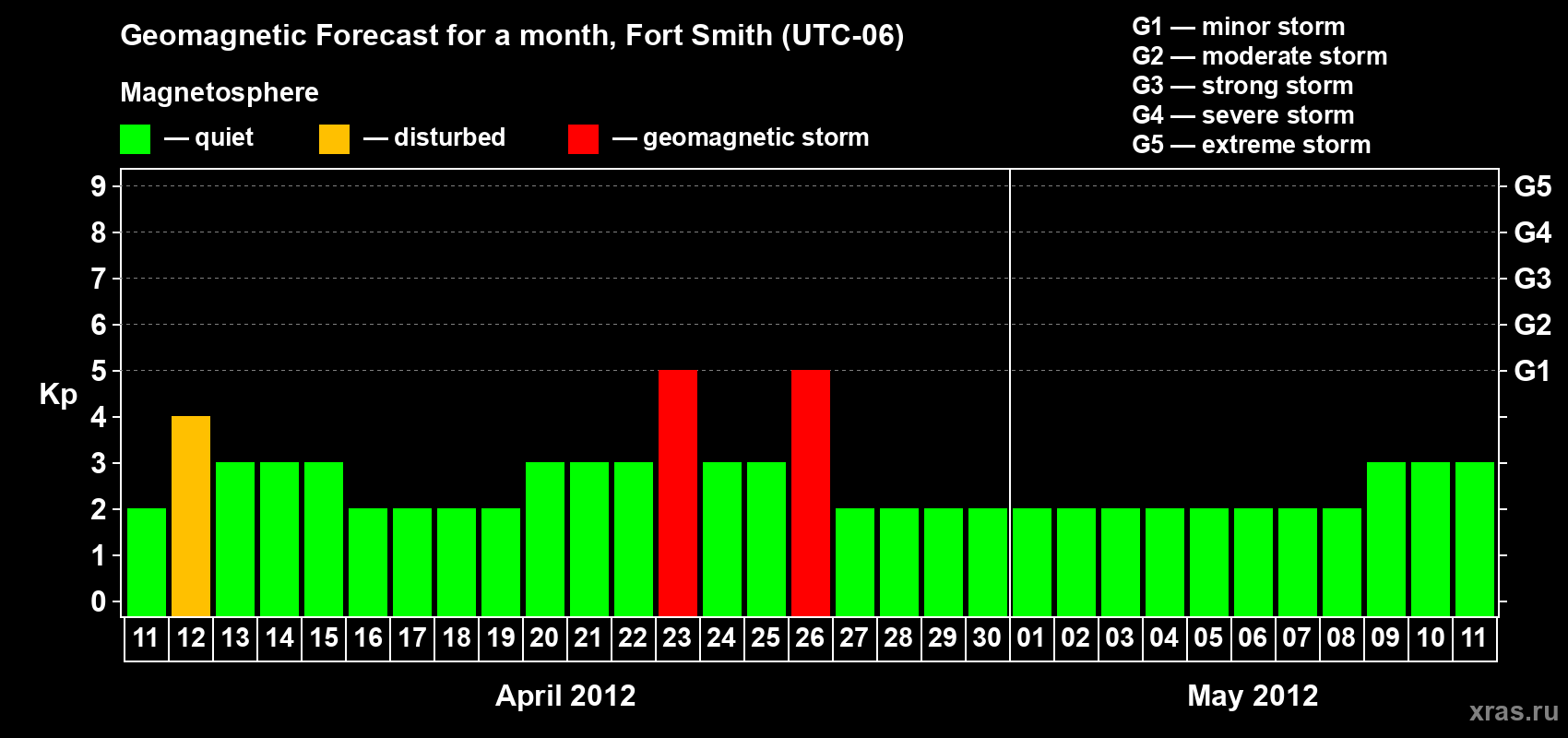
Task: Click the G3 right-axis label
Action: (1532, 279)
